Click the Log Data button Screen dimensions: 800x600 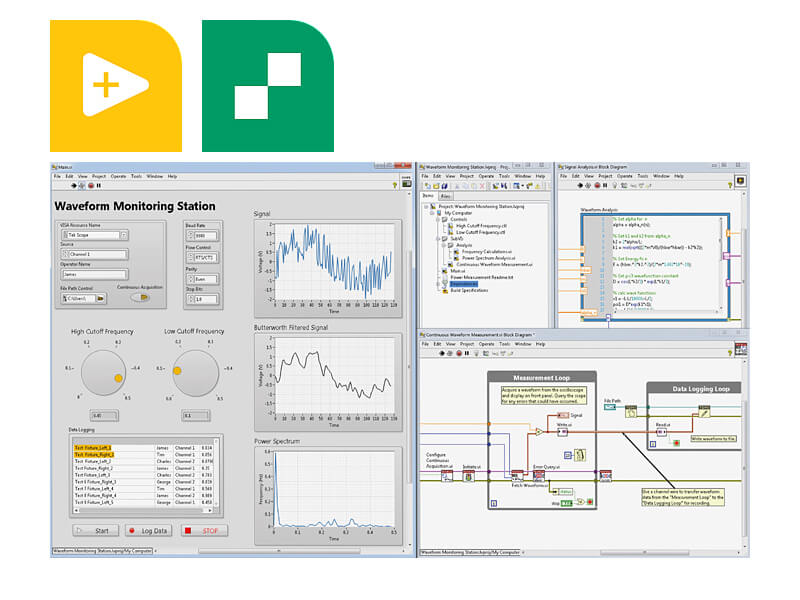[x=149, y=531]
